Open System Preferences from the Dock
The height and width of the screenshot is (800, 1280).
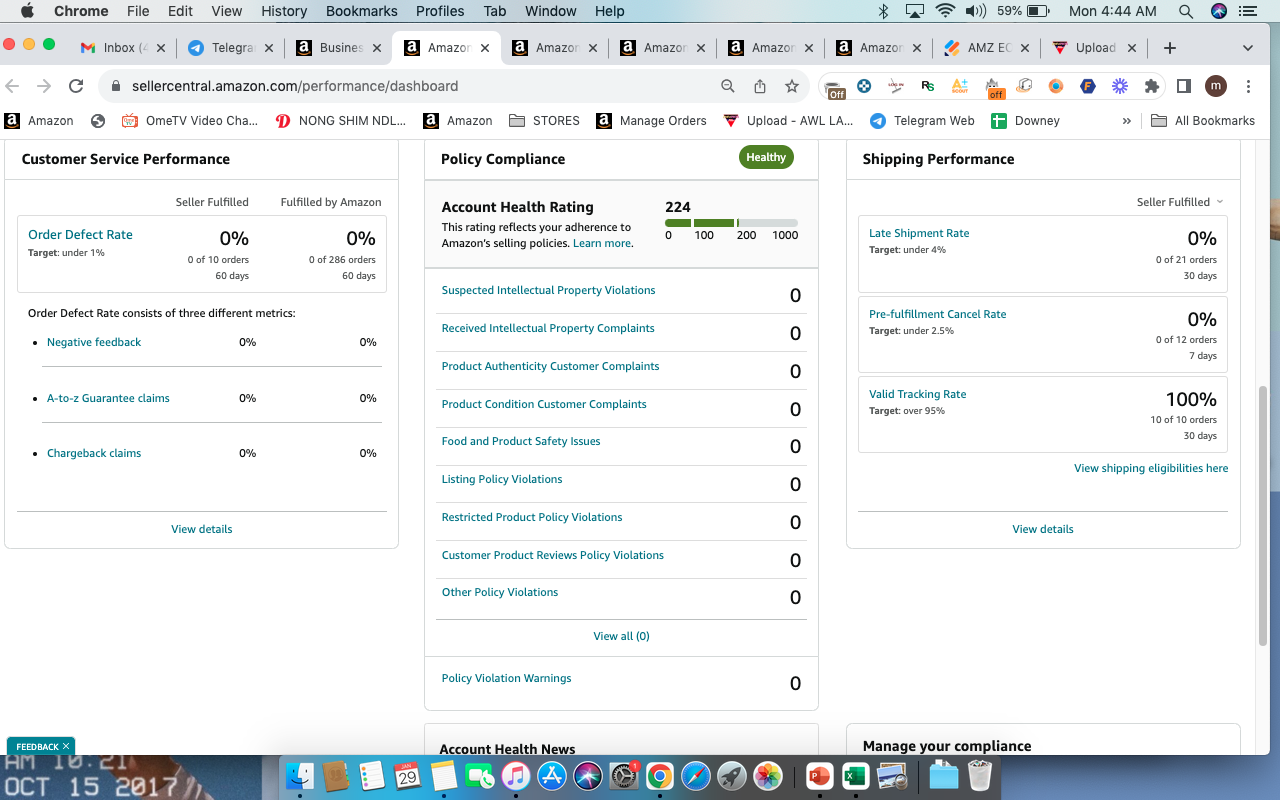pyautogui.click(x=624, y=776)
